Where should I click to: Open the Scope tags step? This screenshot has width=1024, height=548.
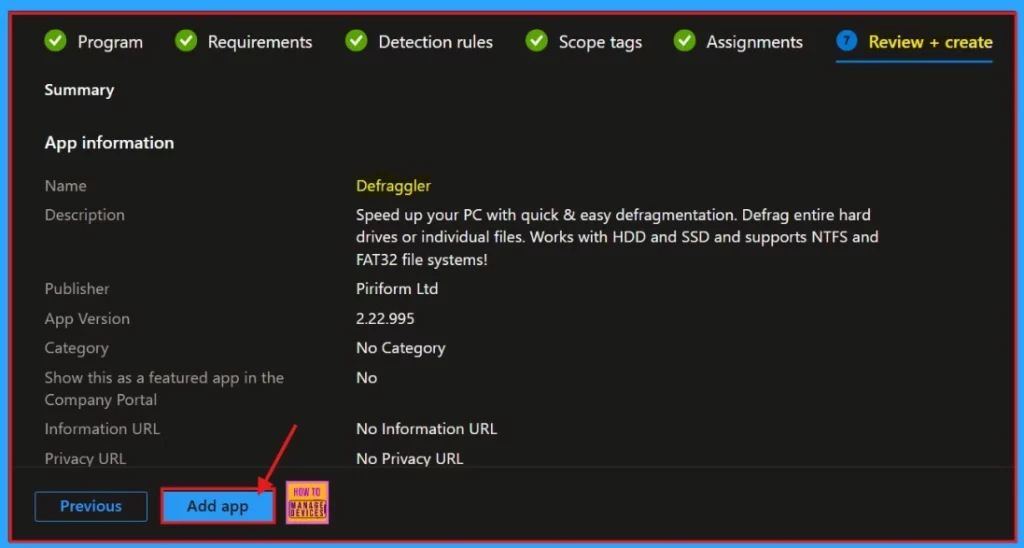click(x=584, y=42)
